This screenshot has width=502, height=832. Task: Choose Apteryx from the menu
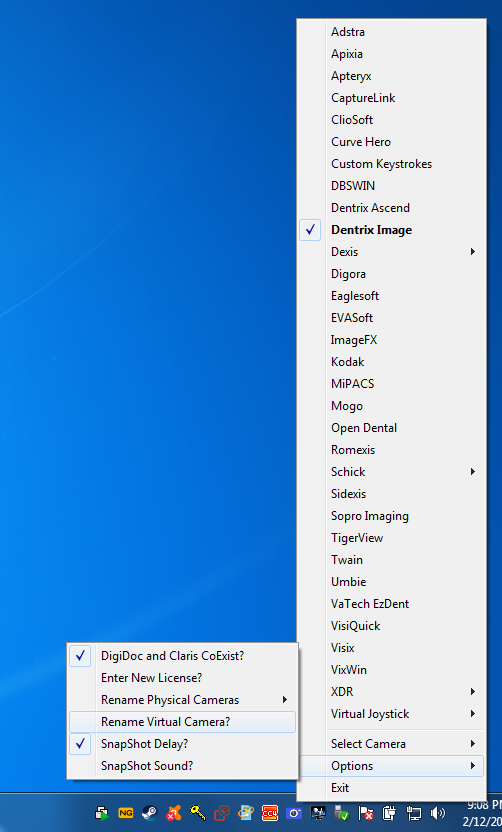(x=392, y=76)
